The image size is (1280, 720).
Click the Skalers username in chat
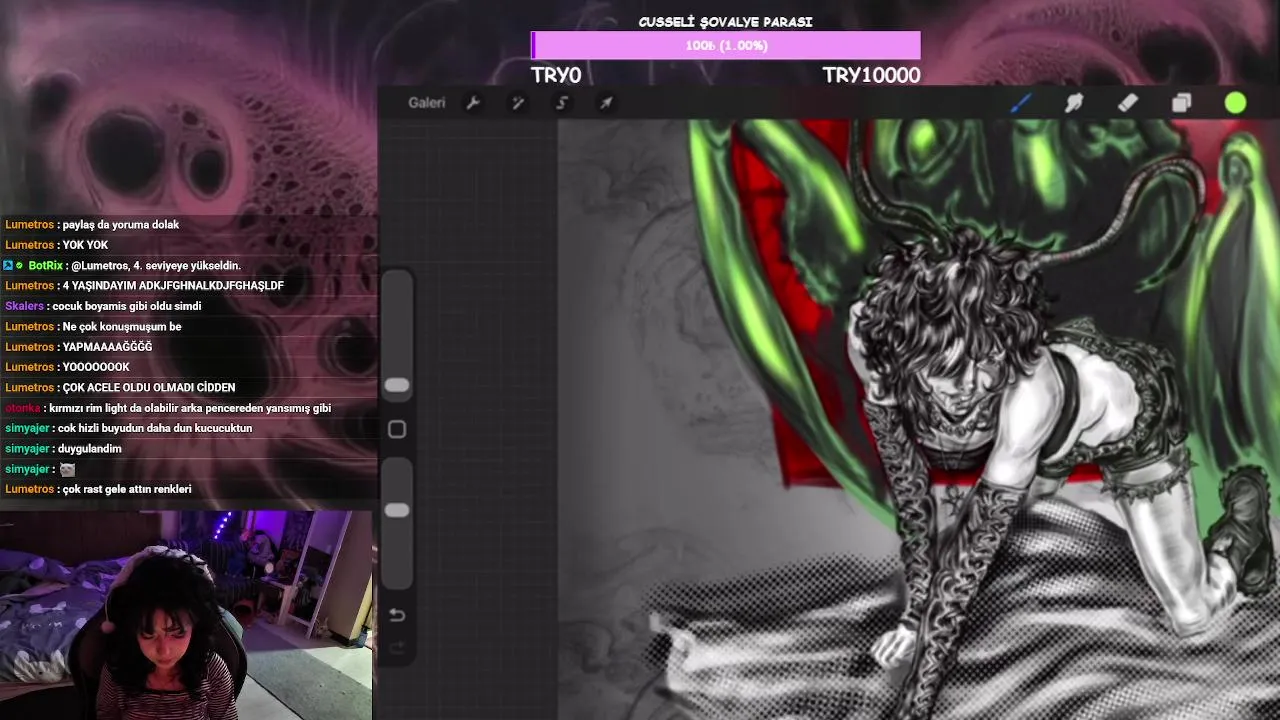pyautogui.click(x=24, y=306)
